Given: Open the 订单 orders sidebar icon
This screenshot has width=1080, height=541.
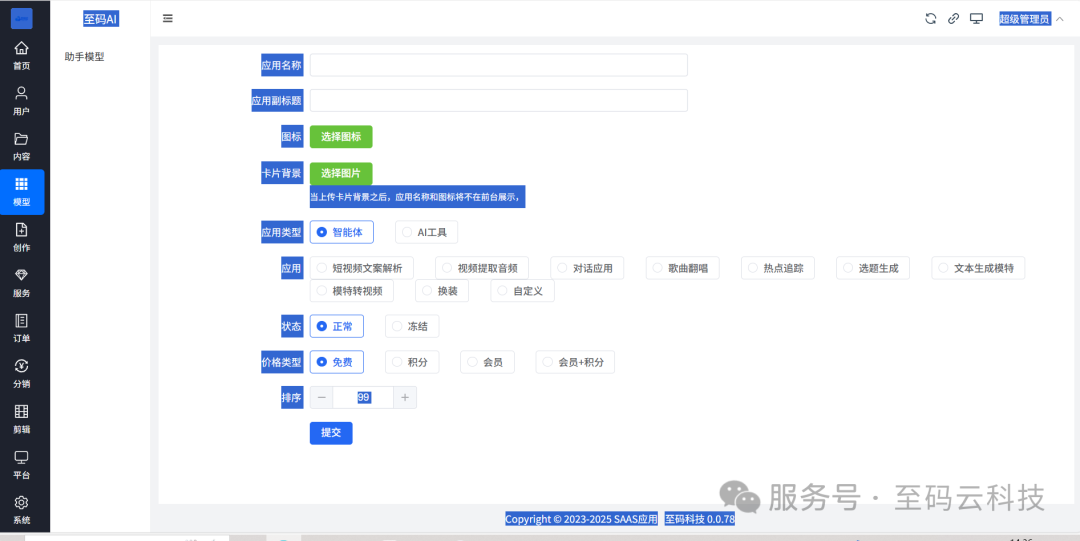Looking at the screenshot, I should tap(22, 329).
